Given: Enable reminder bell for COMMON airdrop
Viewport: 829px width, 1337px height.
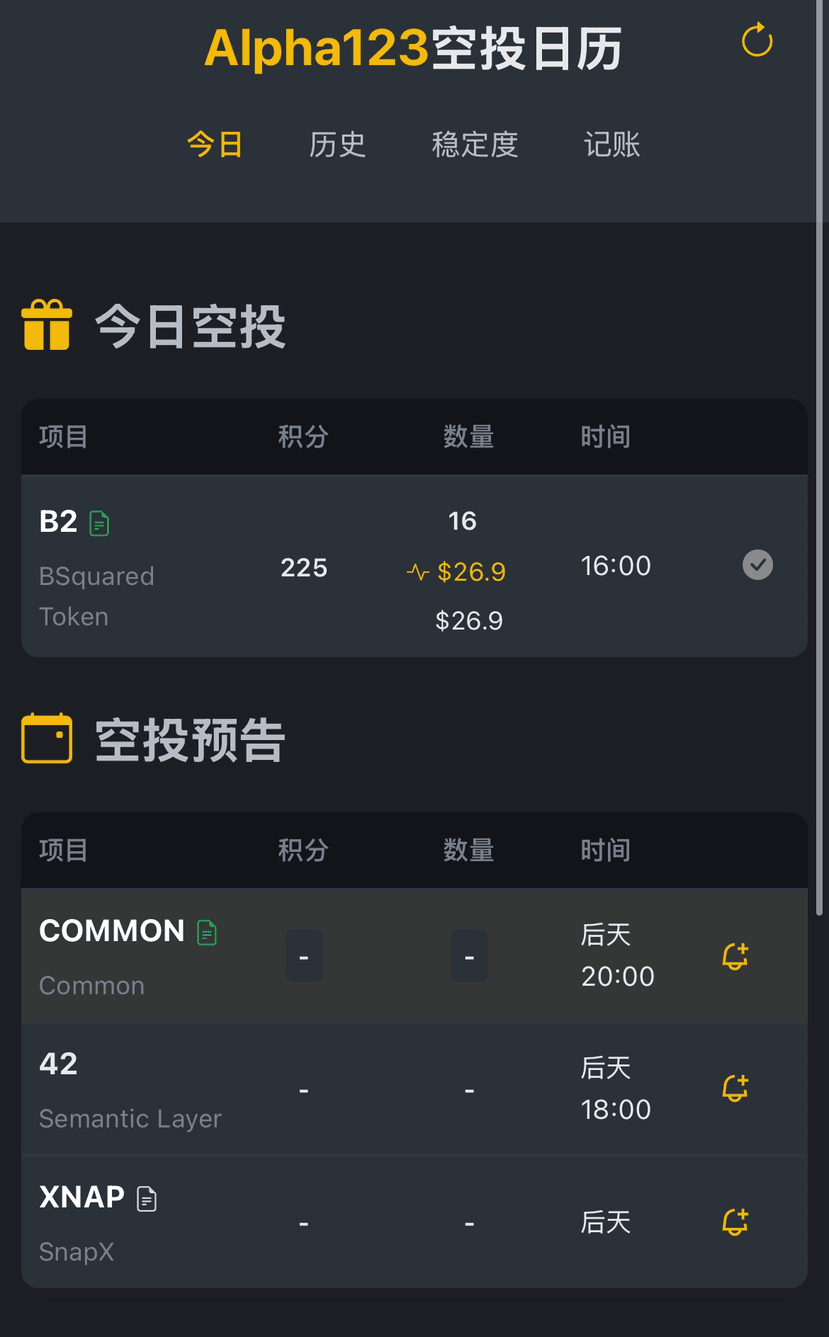Looking at the screenshot, I should [x=735, y=956].
